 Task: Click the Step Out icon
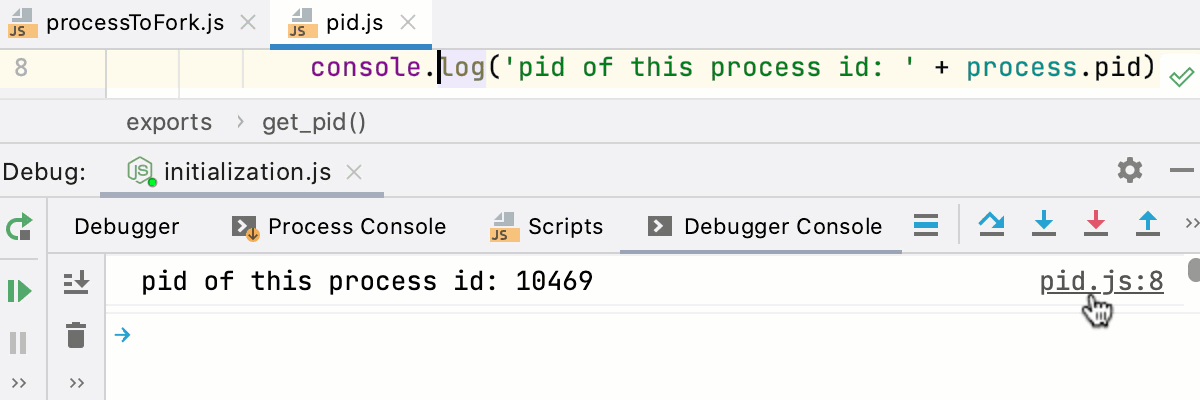point(1148,224)
